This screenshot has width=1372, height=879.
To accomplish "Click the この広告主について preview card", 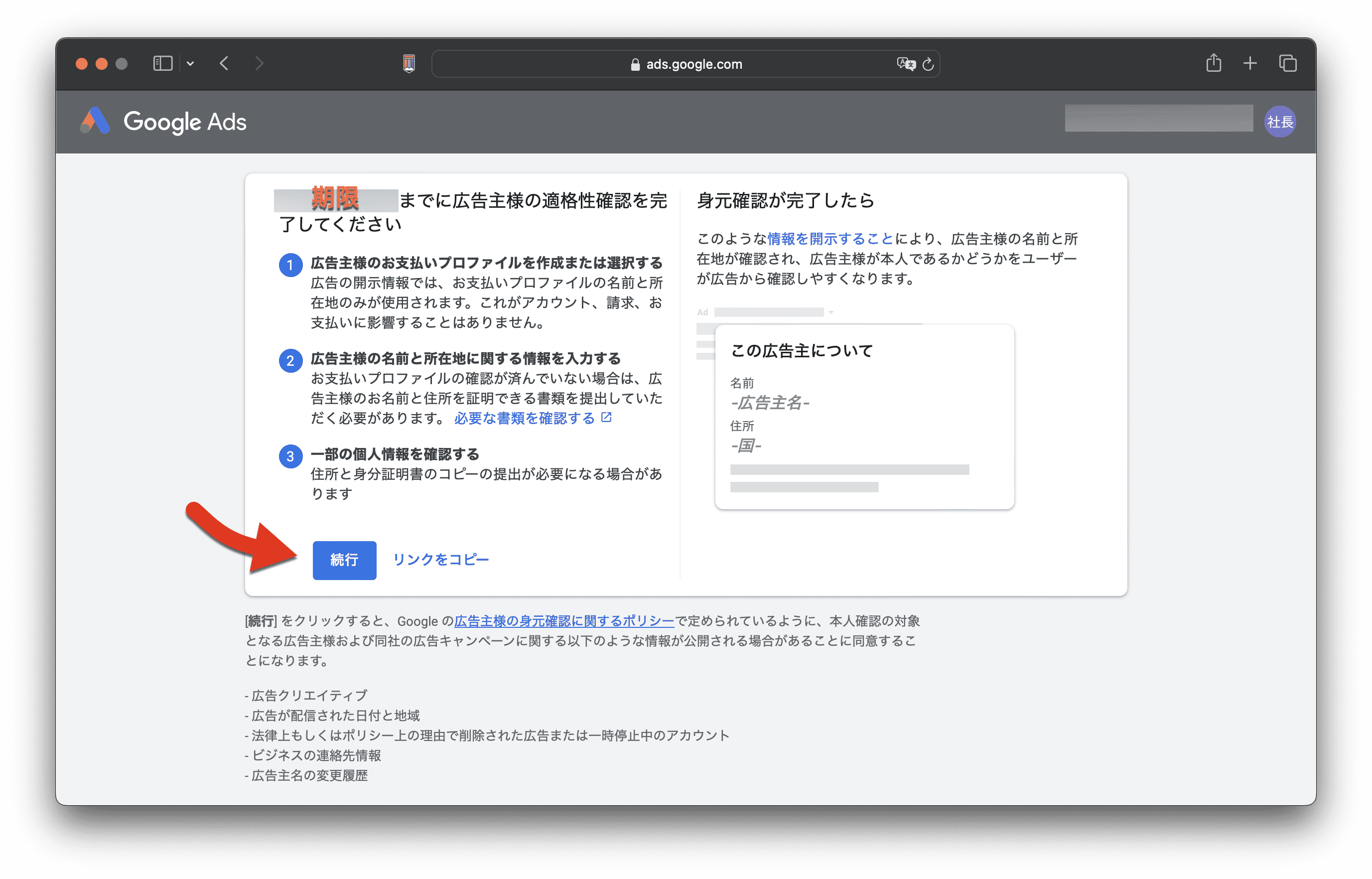I will [x=864, y=417].
